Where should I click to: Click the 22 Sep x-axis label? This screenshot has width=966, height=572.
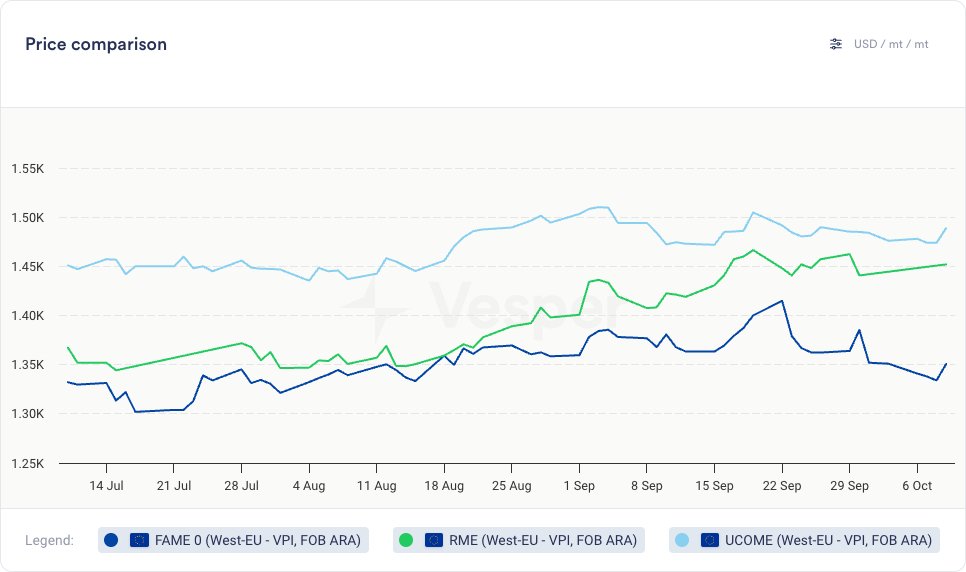(x=781, y=485)
